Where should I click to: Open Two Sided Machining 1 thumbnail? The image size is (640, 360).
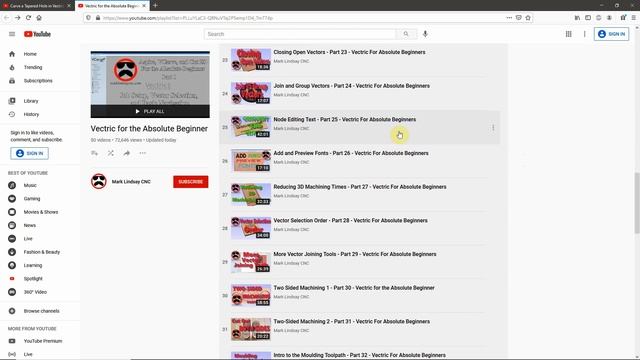click(251, 295)
